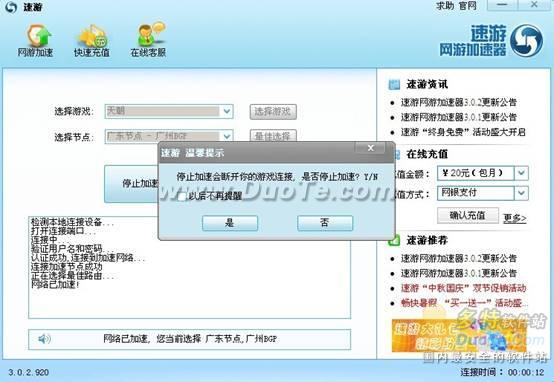Click the 确认充值 button
The image size is (554, 382).
(x=468, y=215)
